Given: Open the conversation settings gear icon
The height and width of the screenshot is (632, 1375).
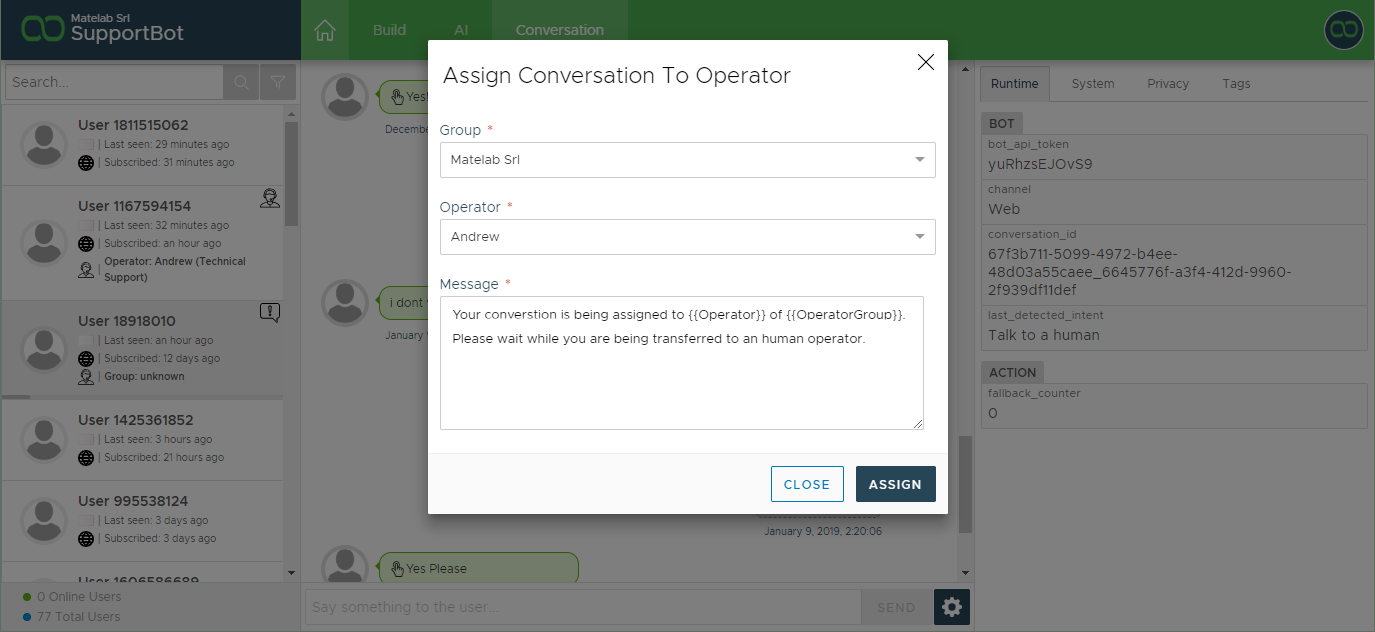Looking at the screenshot, I should click(952, 607).
